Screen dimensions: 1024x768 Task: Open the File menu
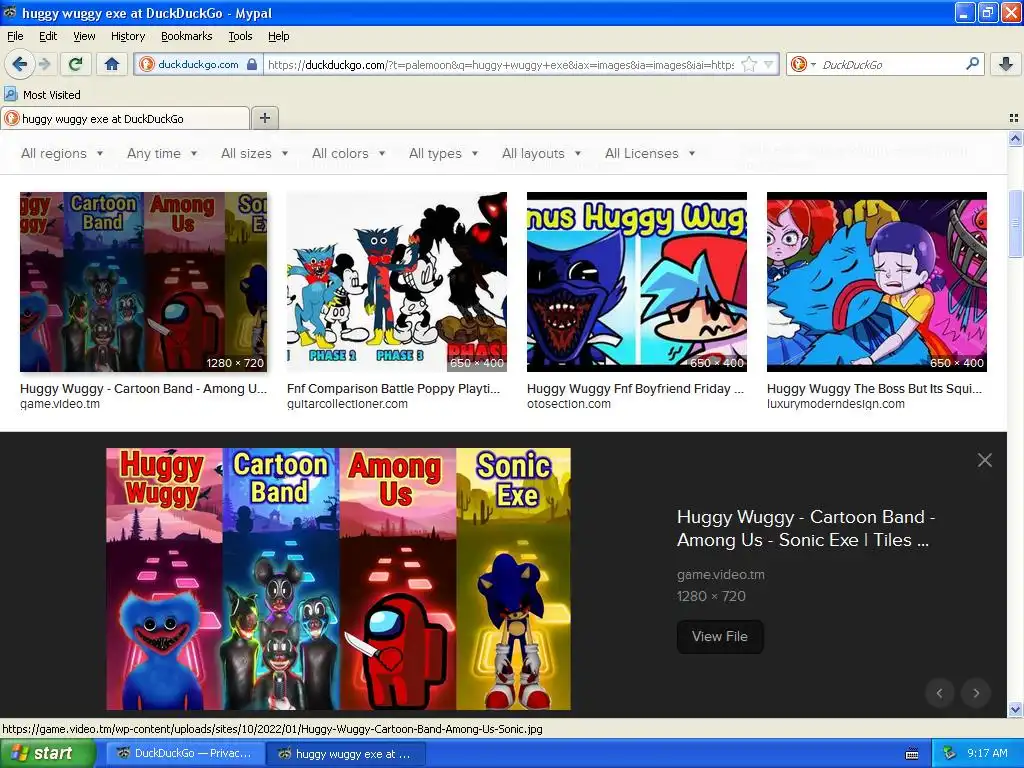[15, 36]
